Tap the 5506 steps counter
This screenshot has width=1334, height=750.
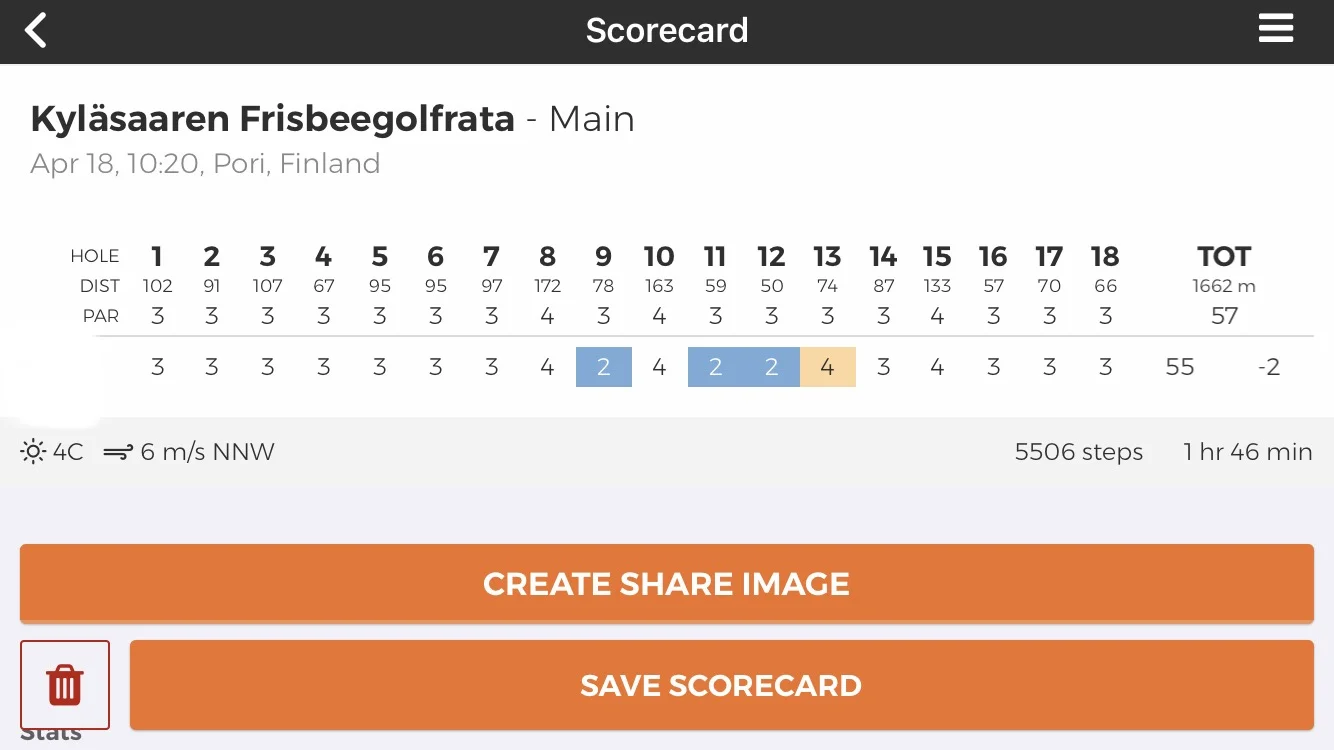pos(1078,452)
